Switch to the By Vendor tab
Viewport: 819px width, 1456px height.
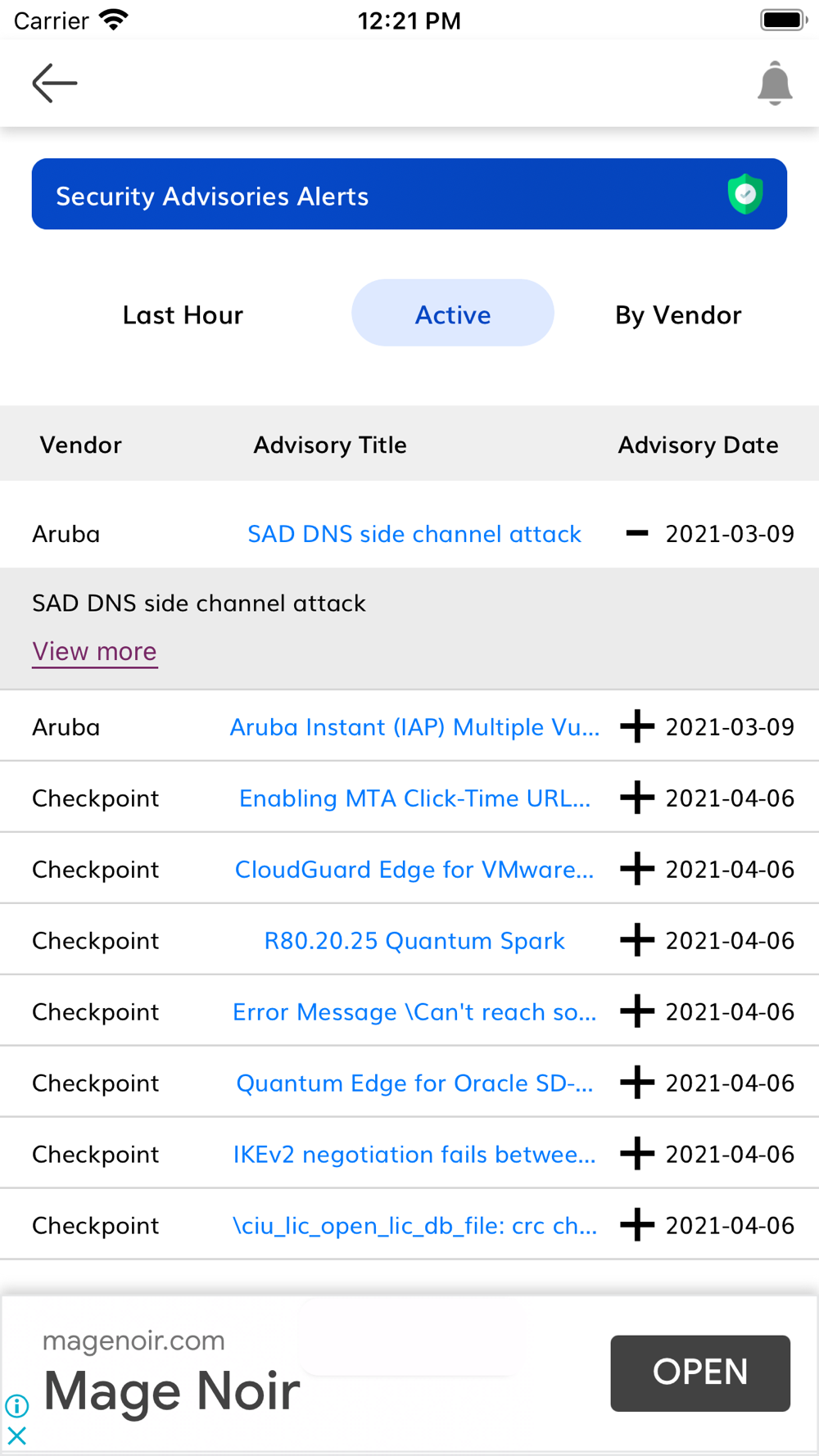[x=678, y=314]
